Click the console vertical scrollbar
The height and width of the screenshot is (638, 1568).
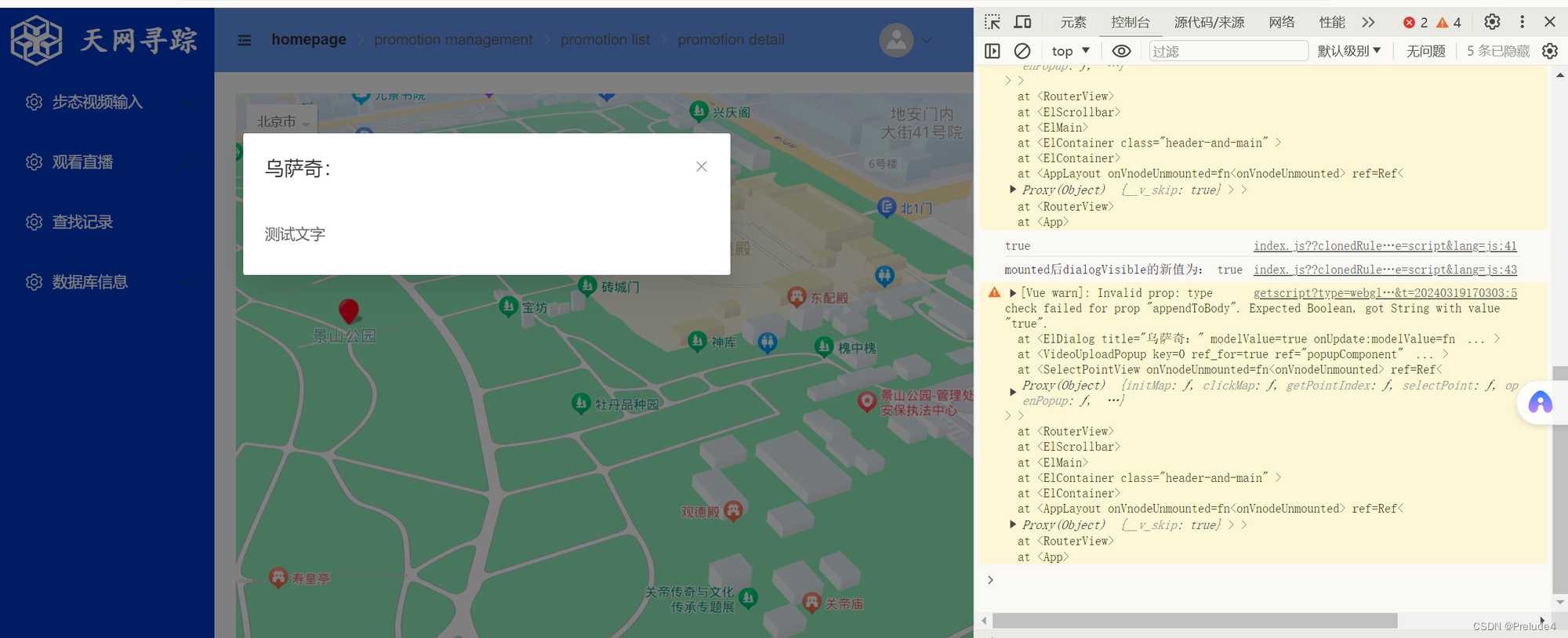tap(1559, 480)
